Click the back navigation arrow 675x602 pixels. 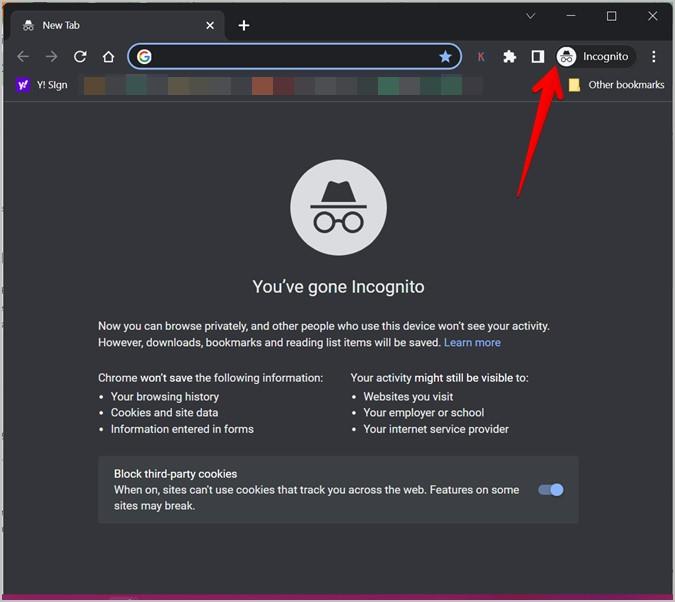click(23, 56)
